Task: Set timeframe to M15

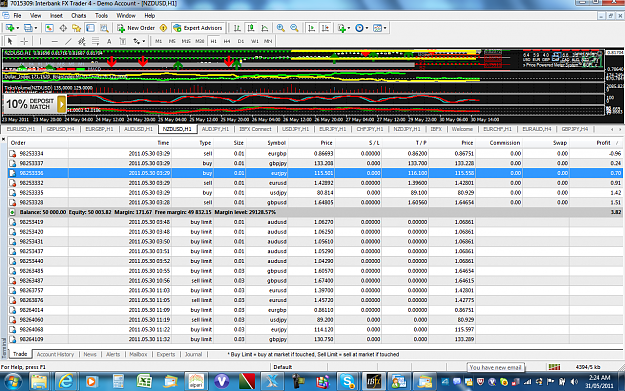Action: click(x=186, y=41)
